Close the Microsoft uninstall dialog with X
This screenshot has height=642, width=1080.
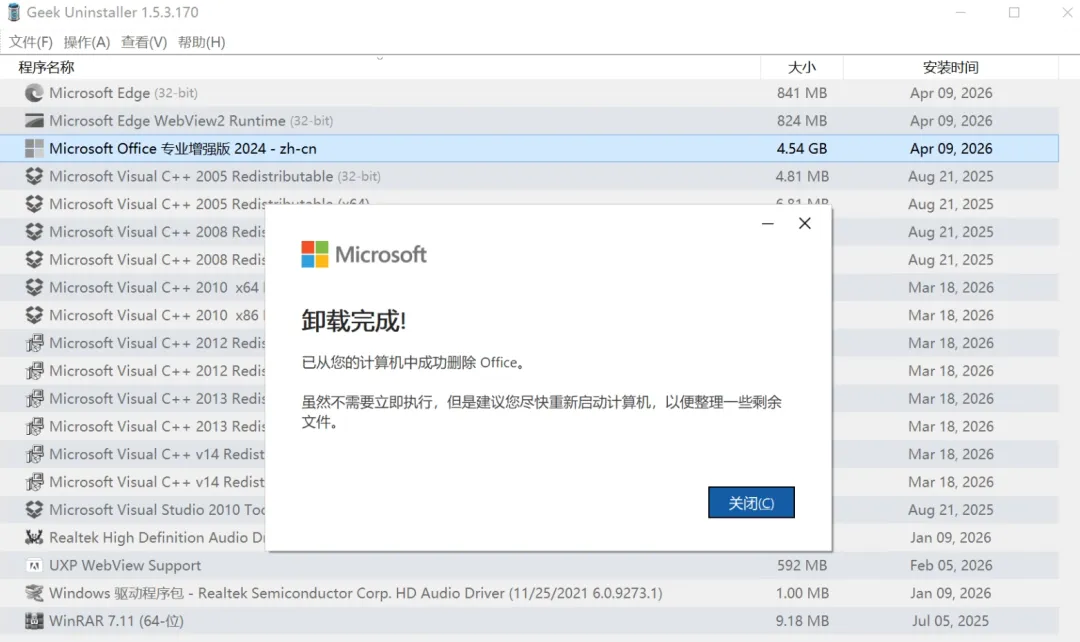805,224
